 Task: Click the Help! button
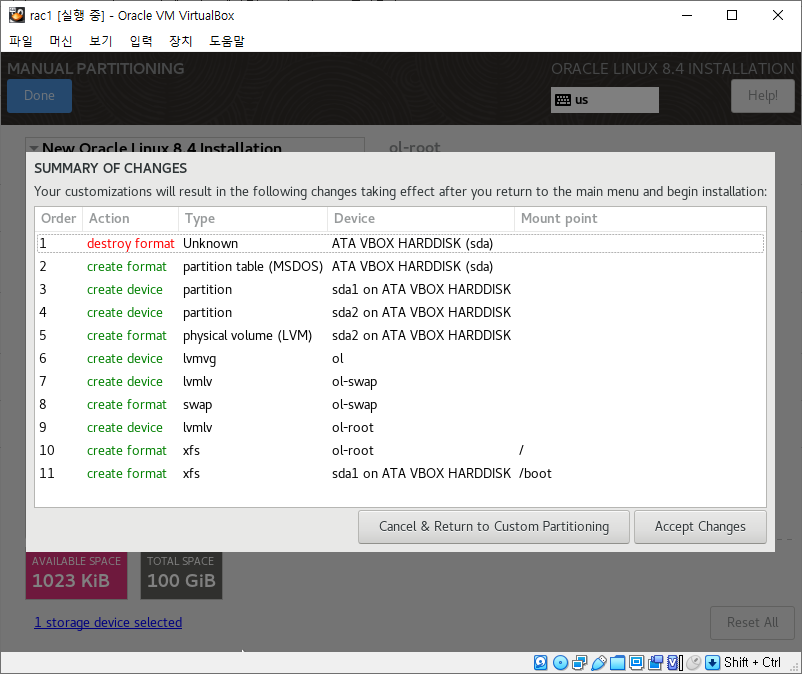click(763, 96)
